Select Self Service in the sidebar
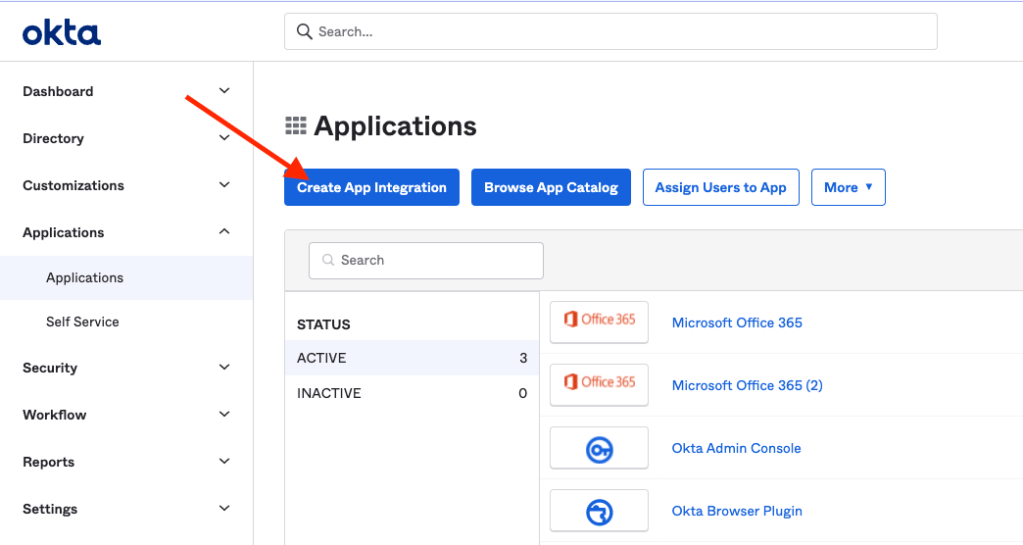 coord(82,322)
